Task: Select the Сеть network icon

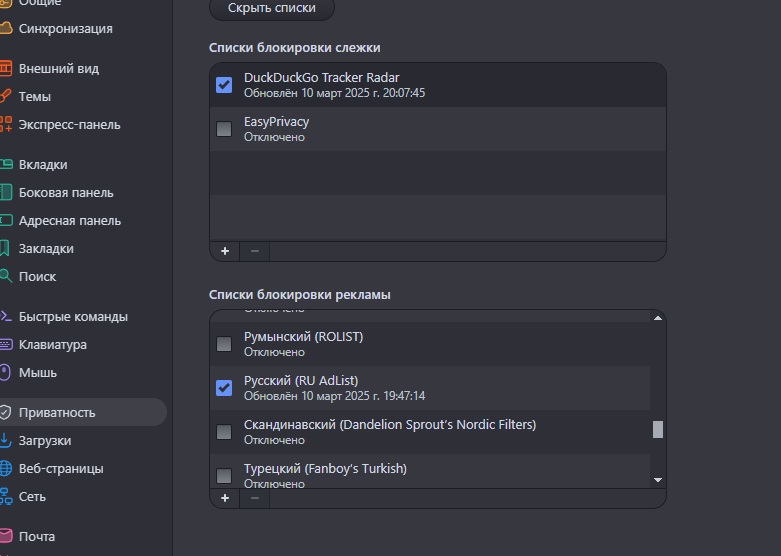Action: pyautogui.click(x=5, y=496)
